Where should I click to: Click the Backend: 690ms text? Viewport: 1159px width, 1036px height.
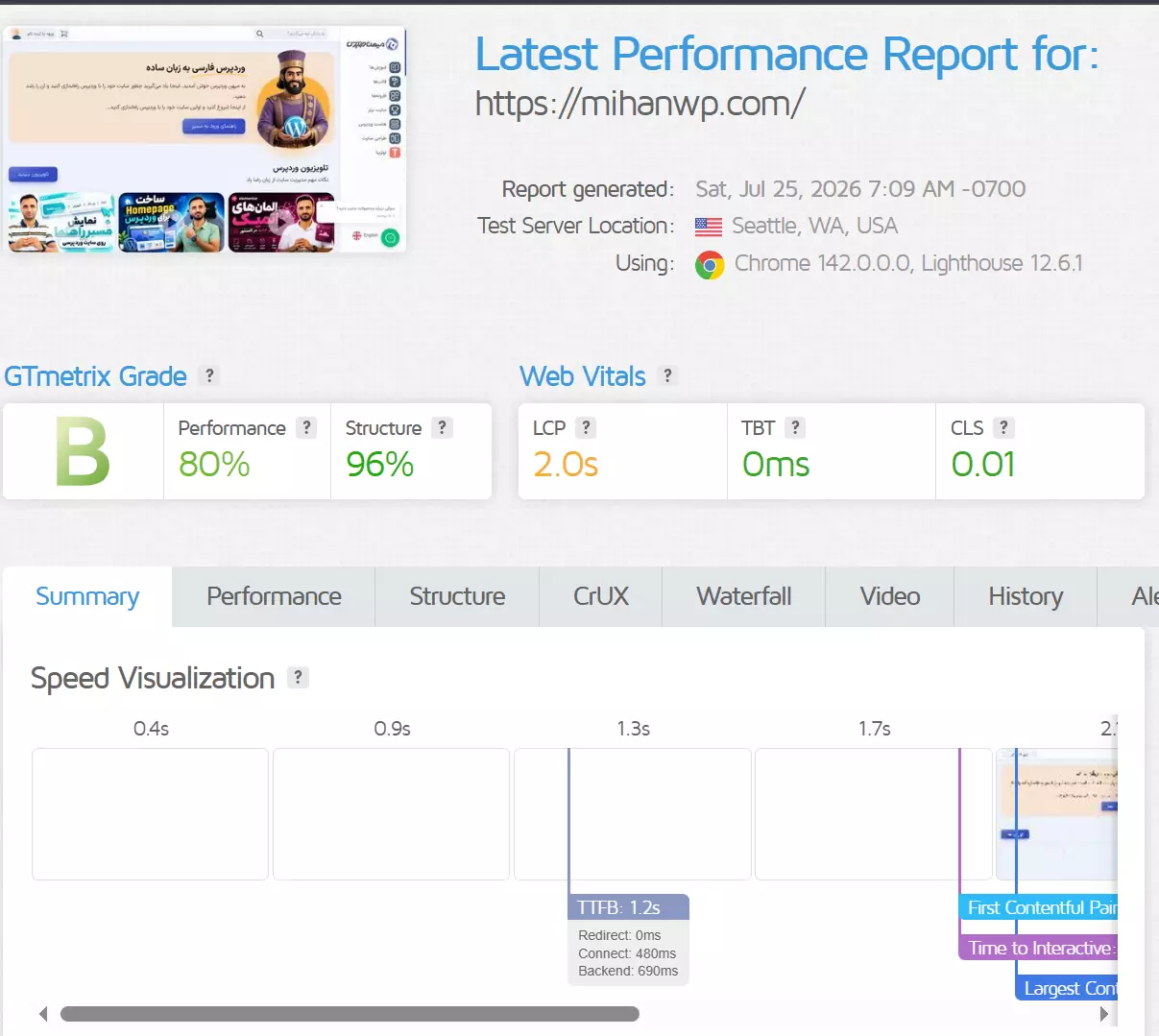point(628,971)
